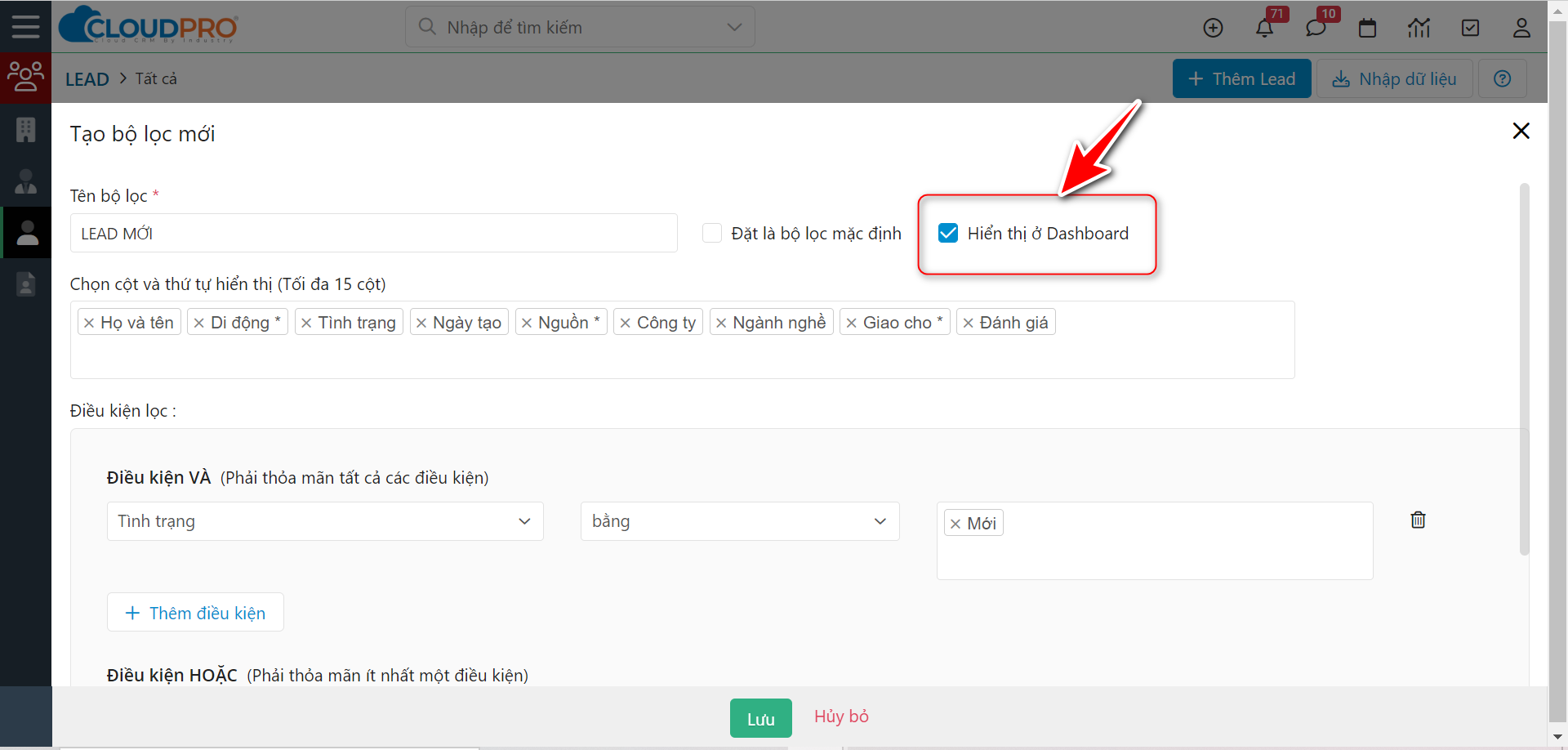This screenshot has width=1568, height=750.
Task: Open the company building sidebar icon
Action: (x=26, y=129)
